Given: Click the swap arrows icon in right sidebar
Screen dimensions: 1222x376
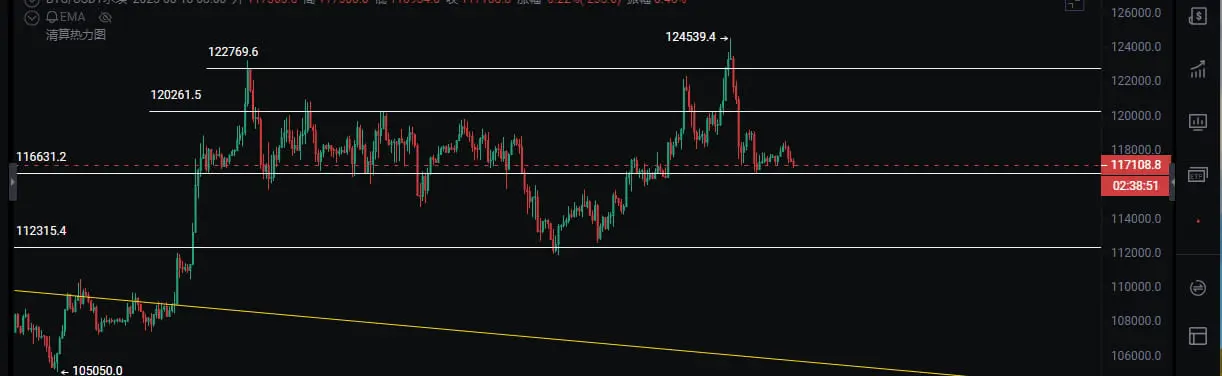Looking at the screenshot, I should click(1197, 288).
